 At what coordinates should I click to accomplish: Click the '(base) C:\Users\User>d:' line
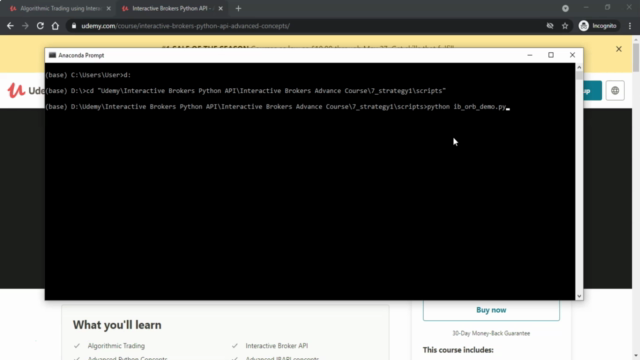click(x=88, y=75)
